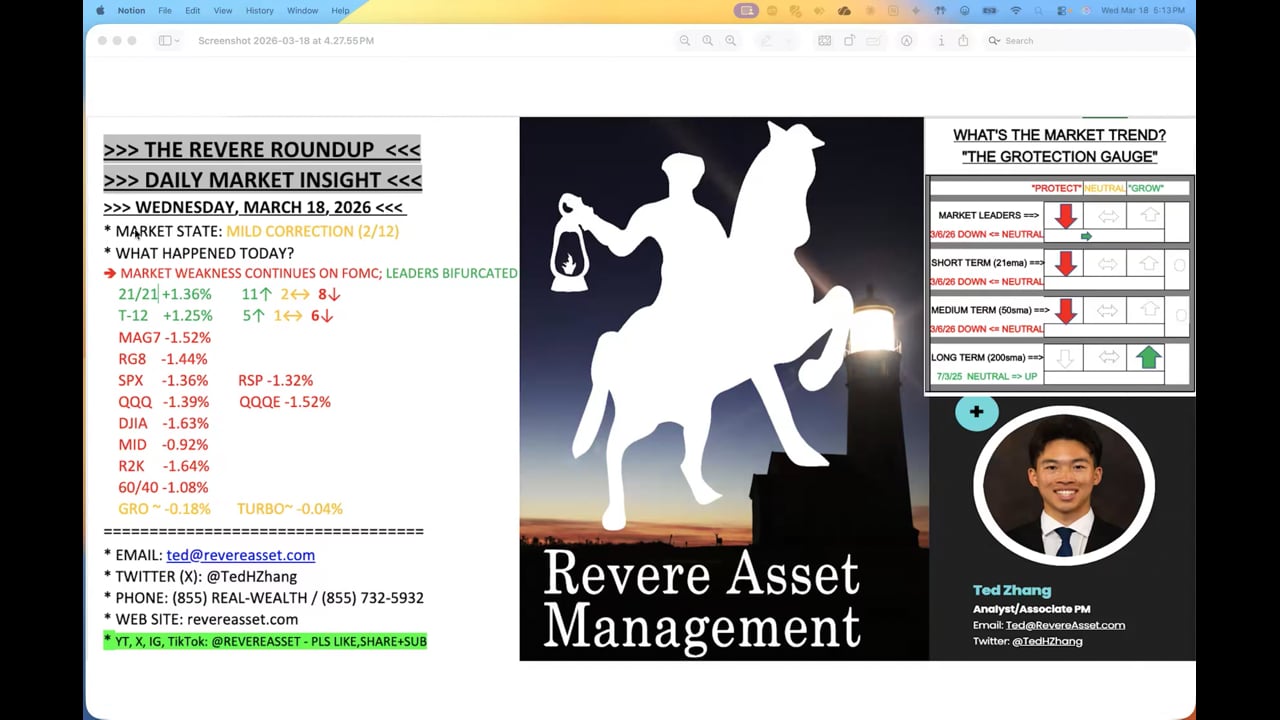The height and width of the screenshot is (720, 1280).
Task: Click the Ted@RevereAsset.com link under Ted Zhang
Action: 1065,625
